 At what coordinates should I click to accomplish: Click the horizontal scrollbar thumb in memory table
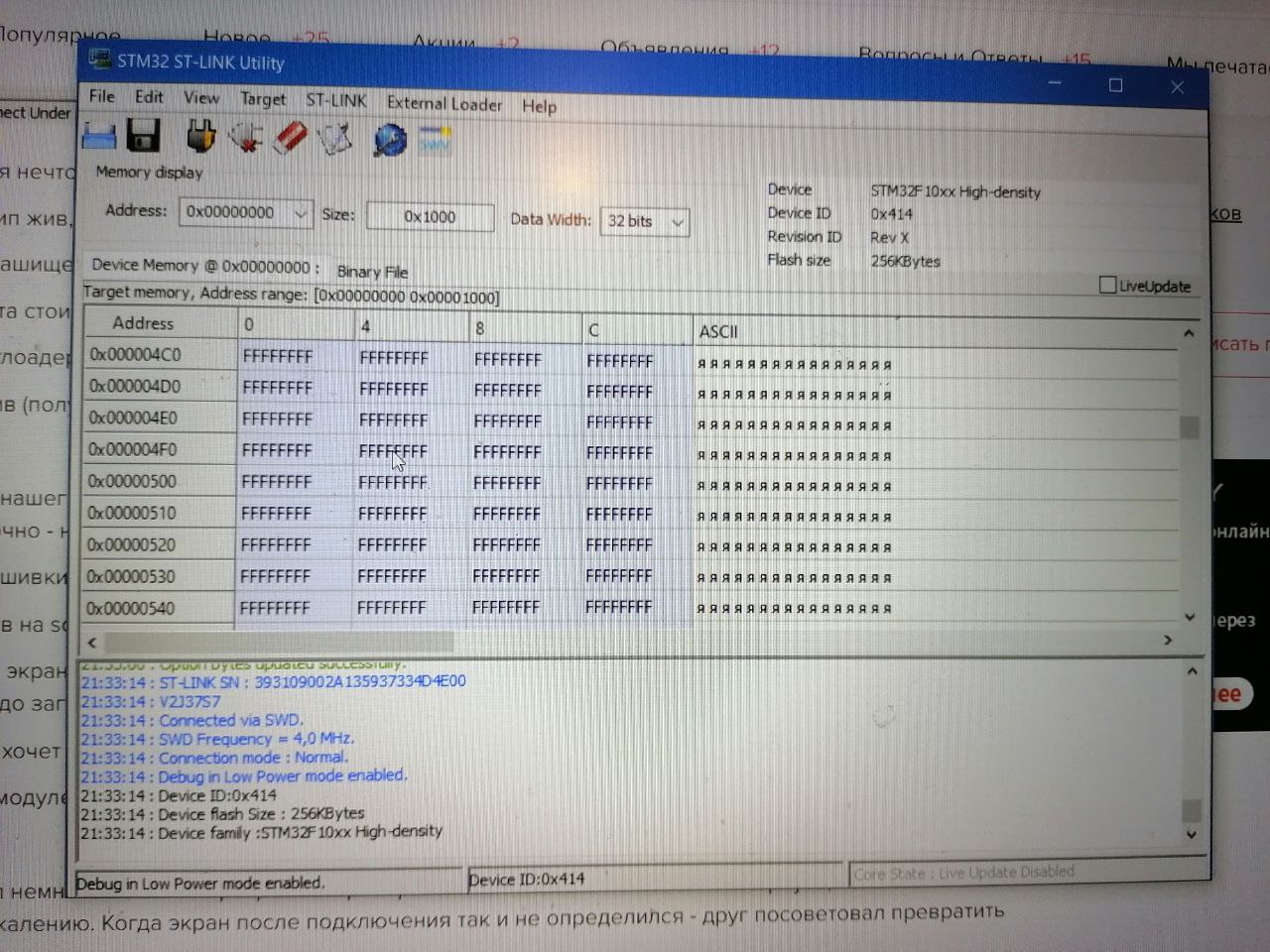point(279,643)
